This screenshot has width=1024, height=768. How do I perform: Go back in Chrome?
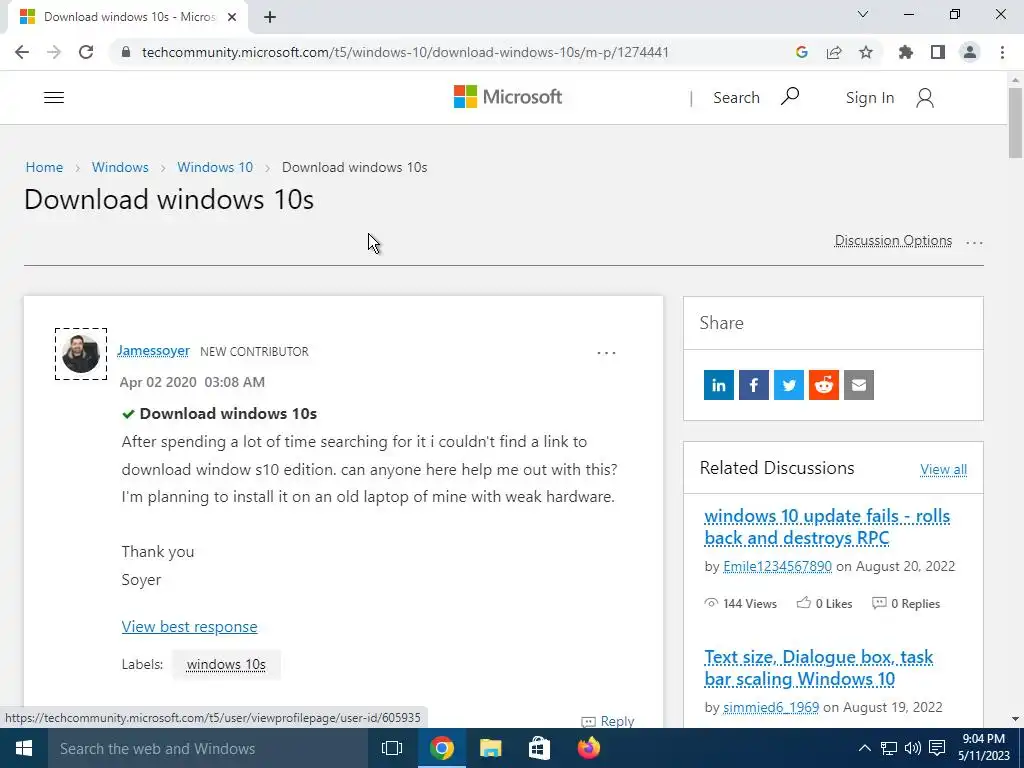22,52
